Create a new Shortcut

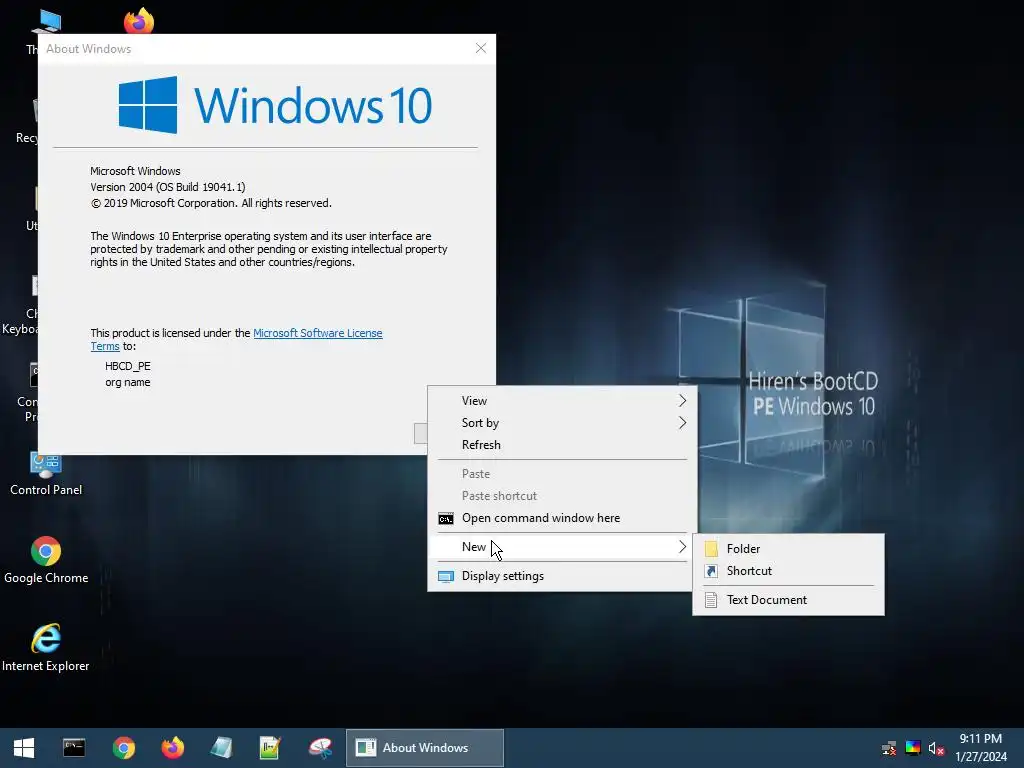[788, 571]
